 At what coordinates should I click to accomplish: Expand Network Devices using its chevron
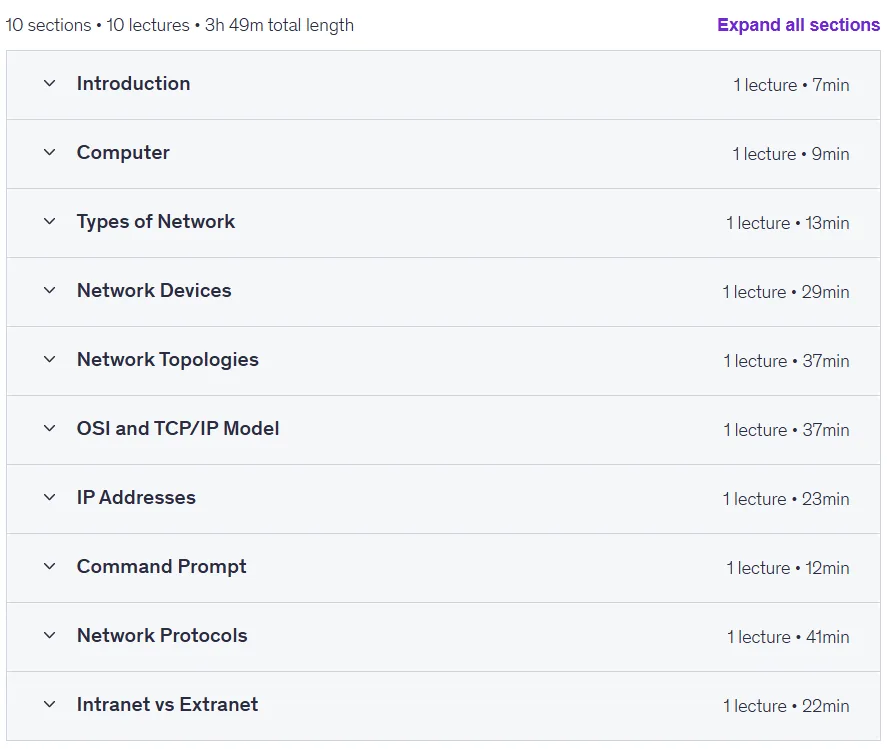pos(50,291)
